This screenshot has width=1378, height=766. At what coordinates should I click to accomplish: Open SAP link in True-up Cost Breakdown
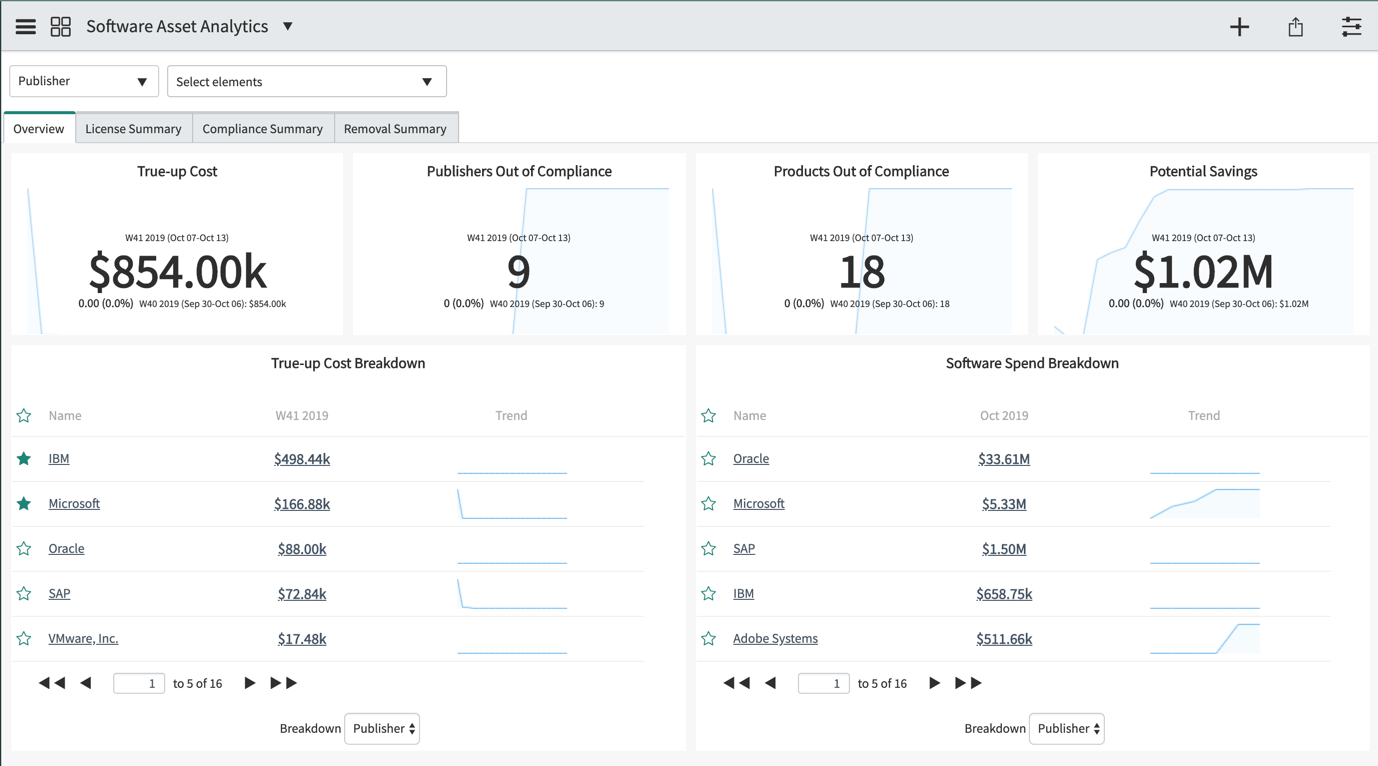click(x=59, y=594)
